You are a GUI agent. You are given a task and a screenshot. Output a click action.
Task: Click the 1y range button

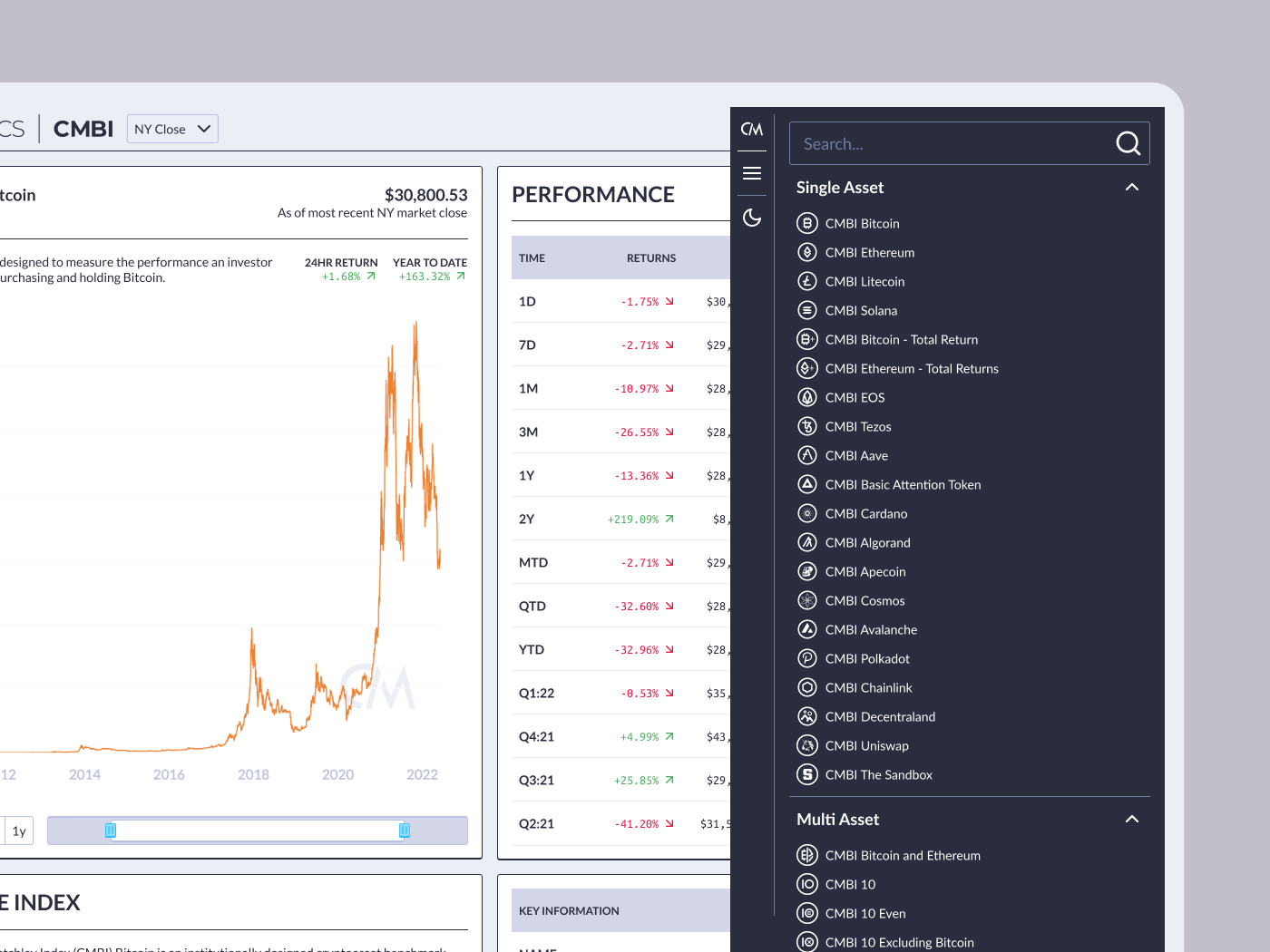[19, 831]
